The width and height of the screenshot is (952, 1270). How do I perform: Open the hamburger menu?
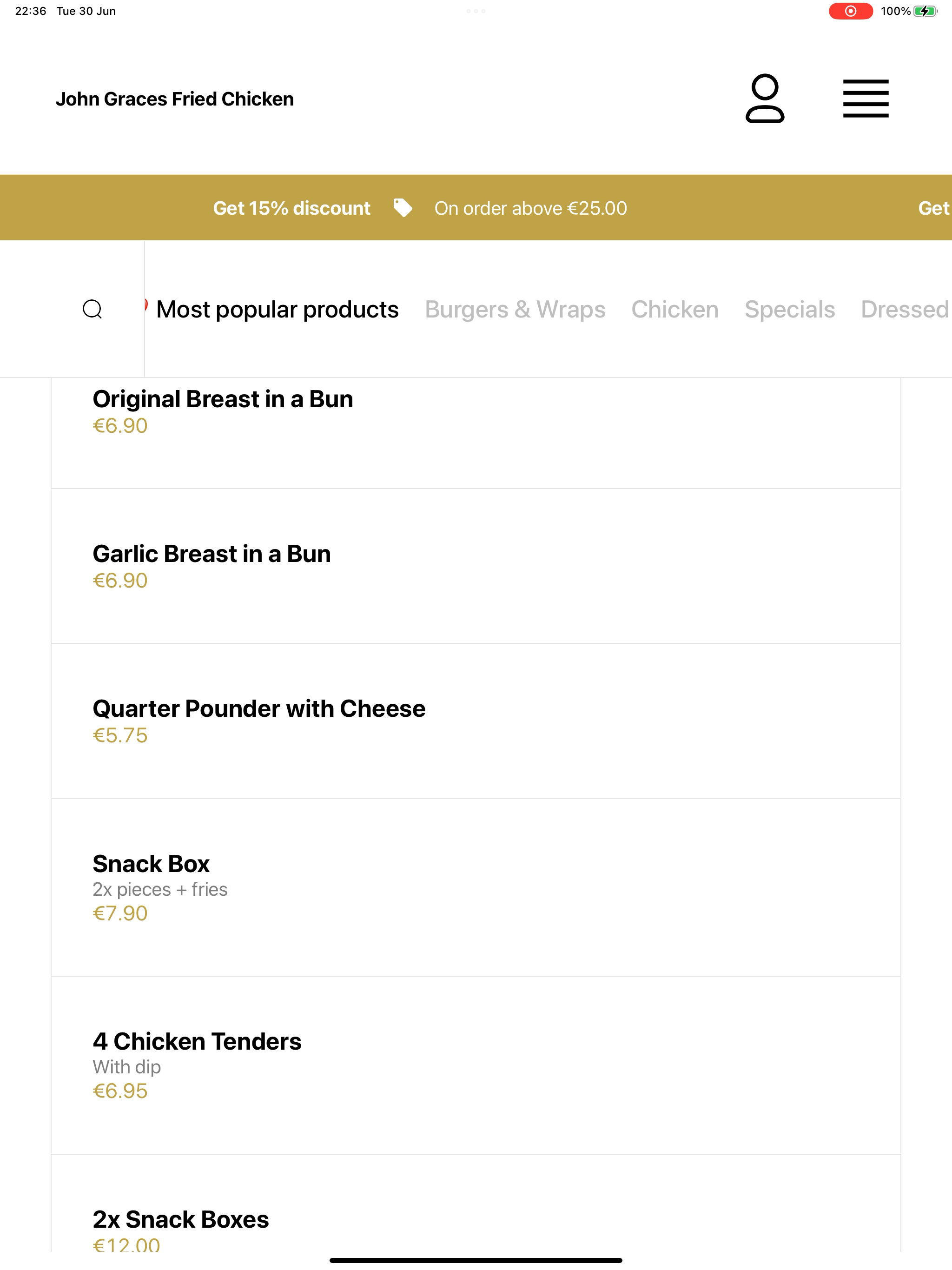[866, 98]
